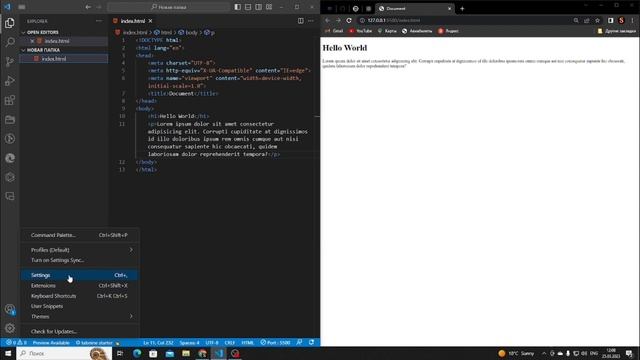The height and width of the screenshot is (360, 640).
Task: Choose Turn on Settings Sync...
Action: pyautogui.click(x=80, y=260)
